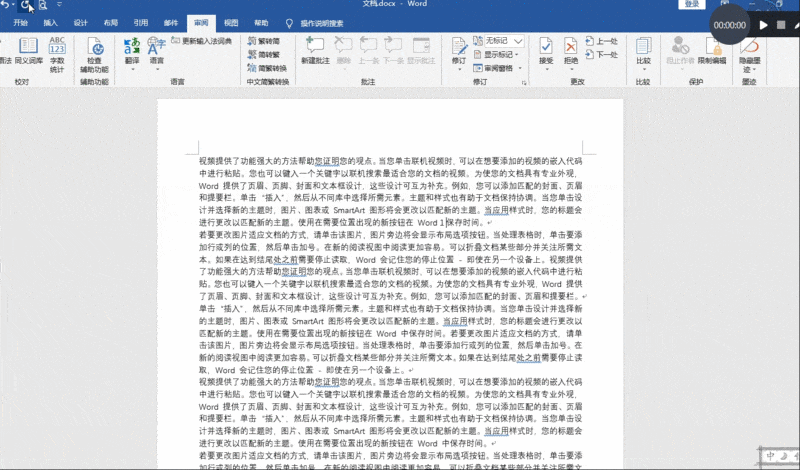
Task: Click the 文档.docx - Word title text
Action: (395, 4)
